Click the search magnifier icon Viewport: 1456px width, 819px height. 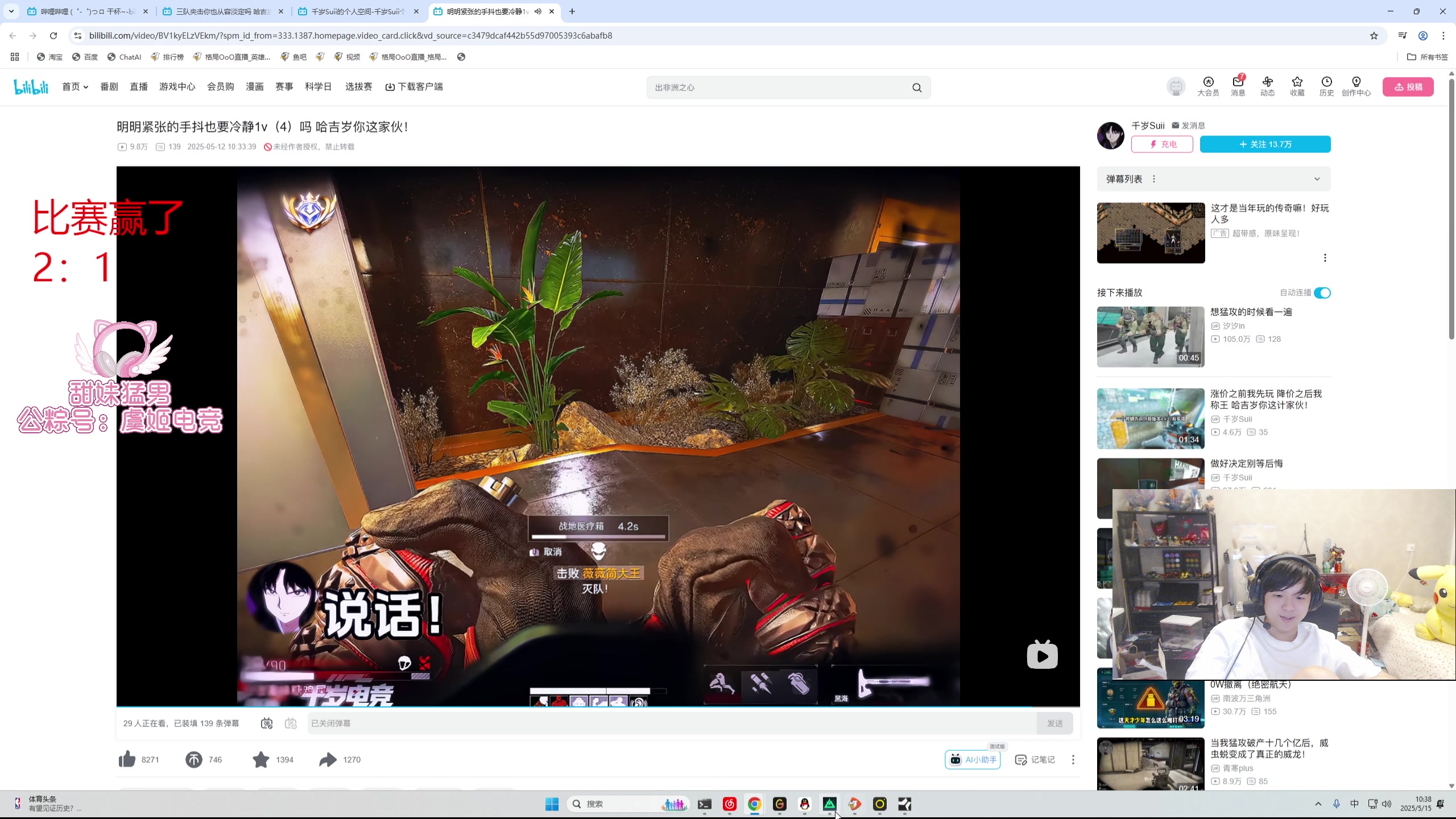click(x=917, y=88)
